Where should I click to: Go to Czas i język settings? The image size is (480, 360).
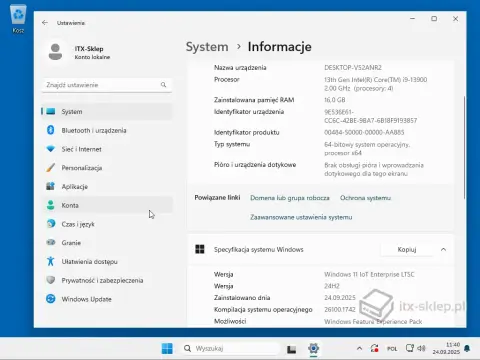pyautogui.click(x=107, y=224)
